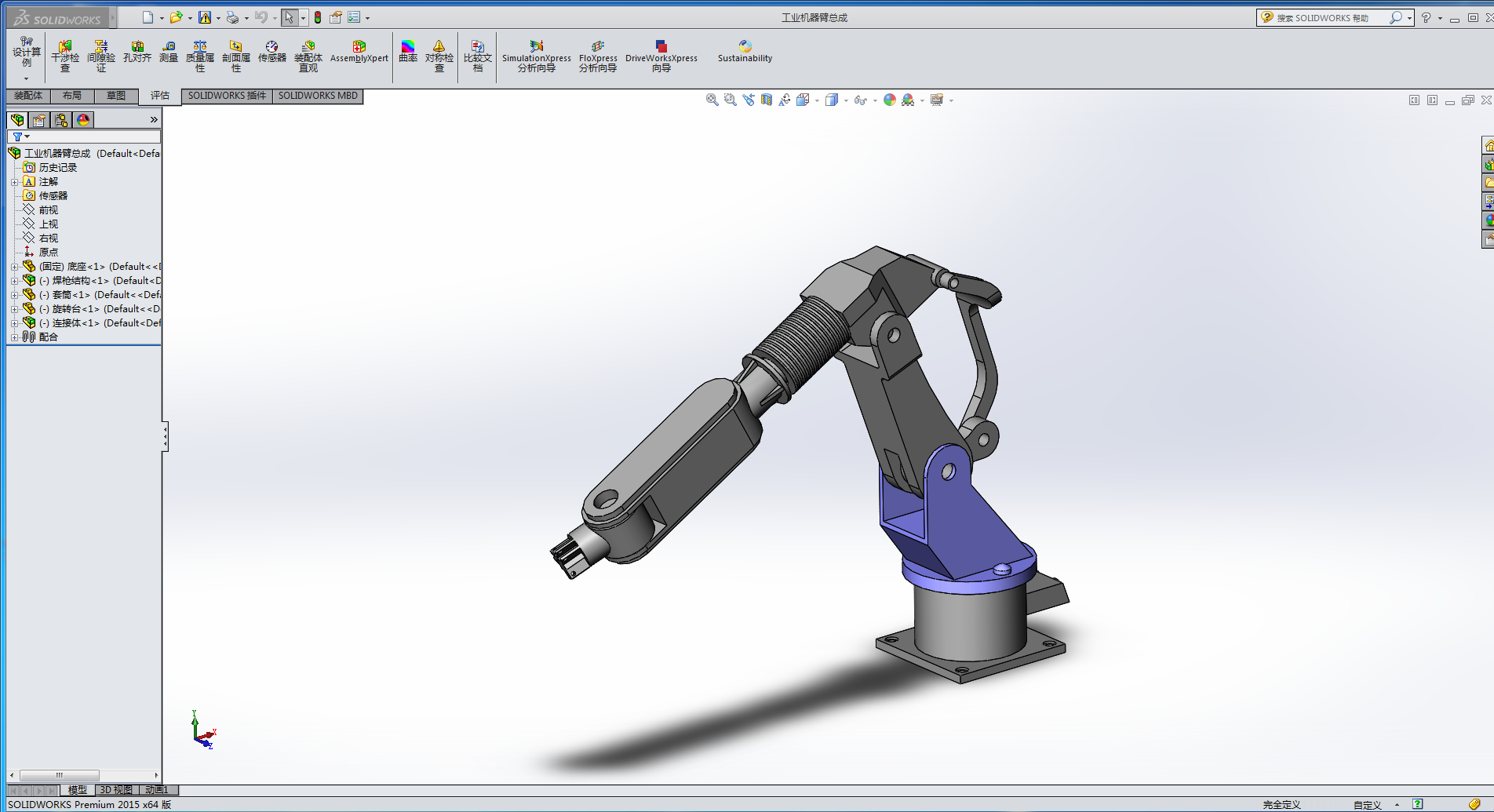Expand the 配合 mates folder

pos(14,337)
